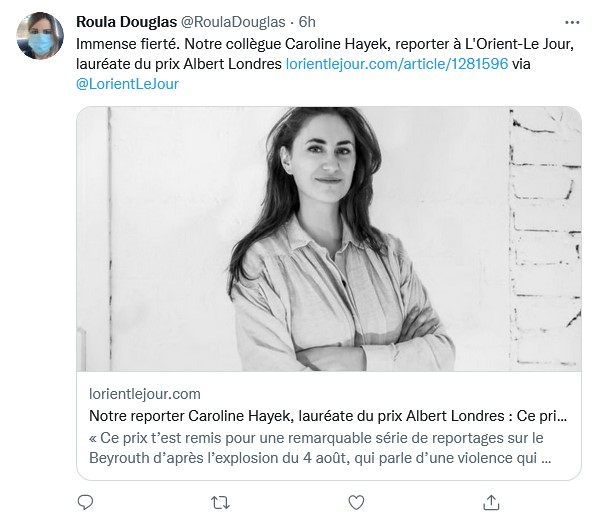Click the phrase lauréate du prix Albert Londres in the tweet
This screenshot has height=524, width=598.
pos(179,64)
